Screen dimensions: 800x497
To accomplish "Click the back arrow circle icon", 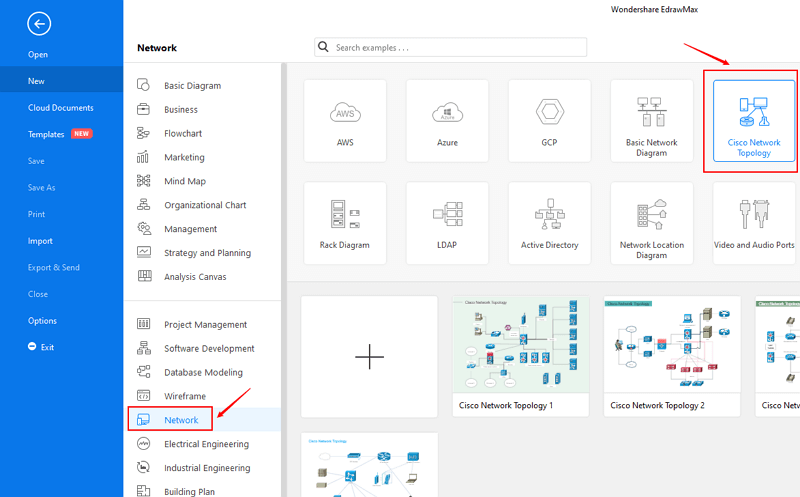I will (x=39, y=23).
